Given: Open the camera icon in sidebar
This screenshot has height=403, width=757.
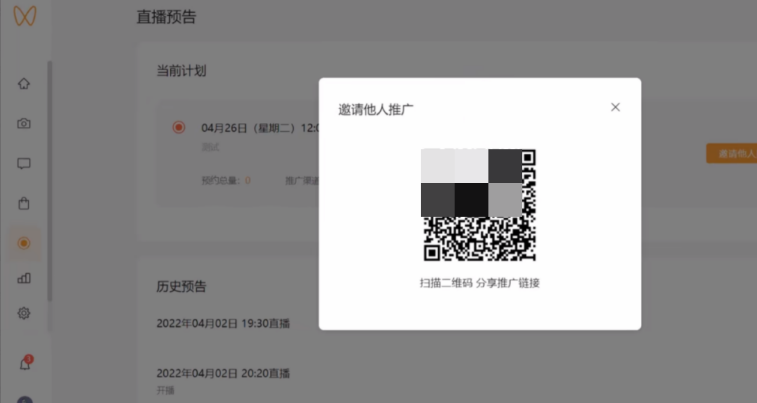Looking at the screenshot, I should (x=24, y=124).
